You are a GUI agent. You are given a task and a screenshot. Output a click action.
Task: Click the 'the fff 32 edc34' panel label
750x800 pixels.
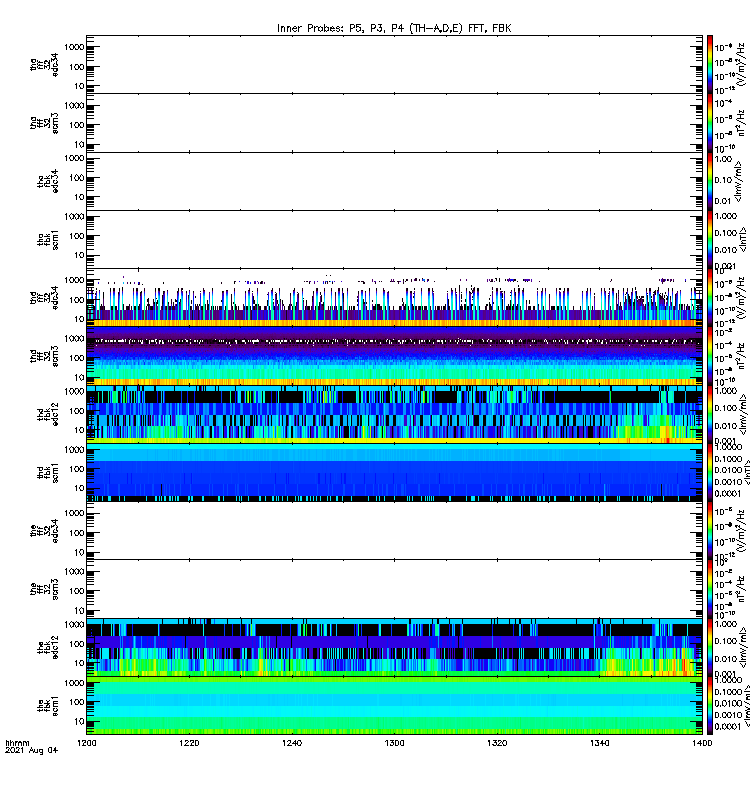tap(44, 531)
